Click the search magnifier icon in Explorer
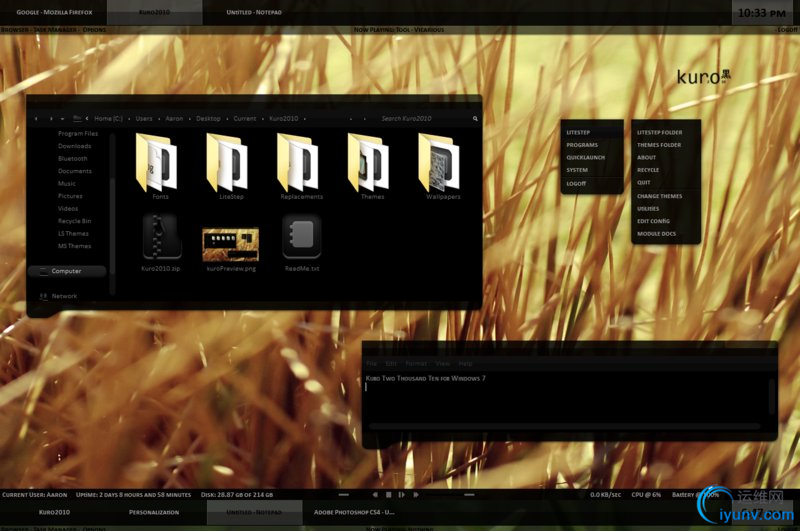The width and height of the screenshot is (800, 531). coord(475,118)
